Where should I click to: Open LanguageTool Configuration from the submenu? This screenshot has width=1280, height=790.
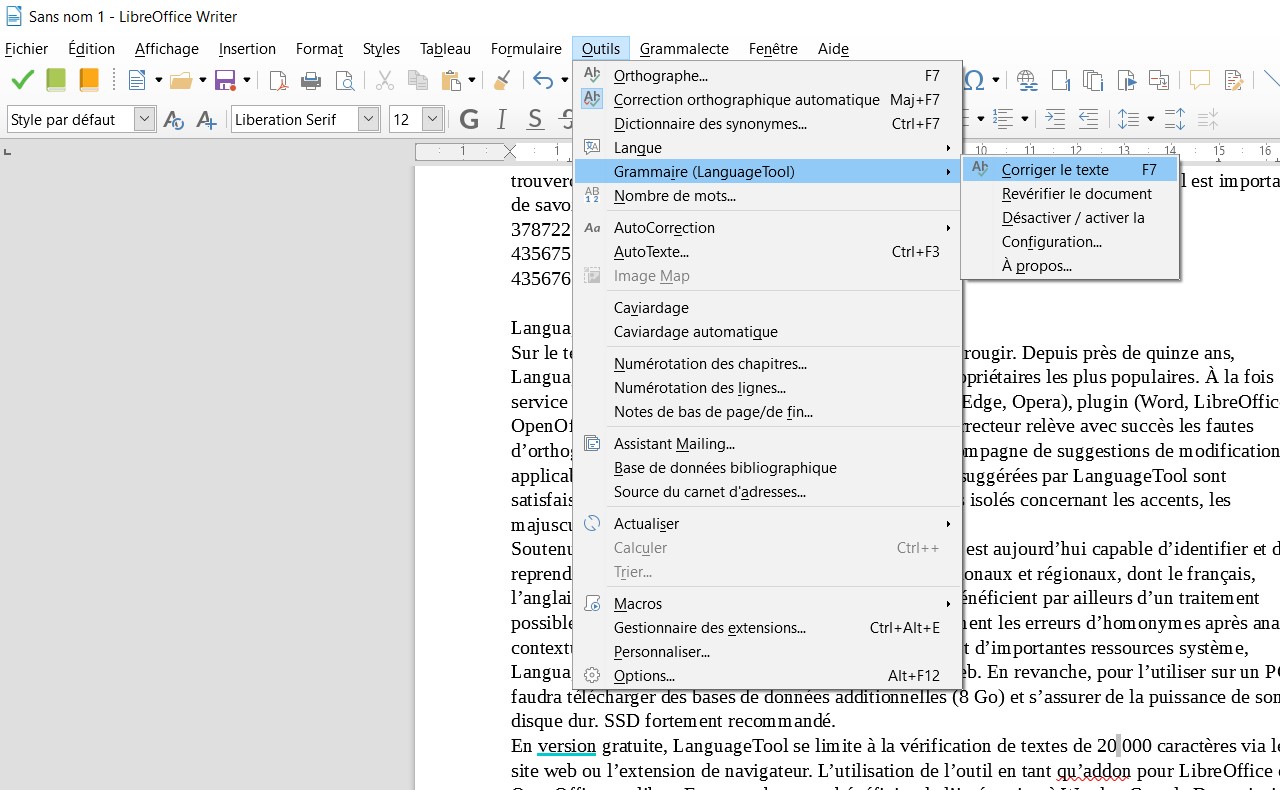1051,241
